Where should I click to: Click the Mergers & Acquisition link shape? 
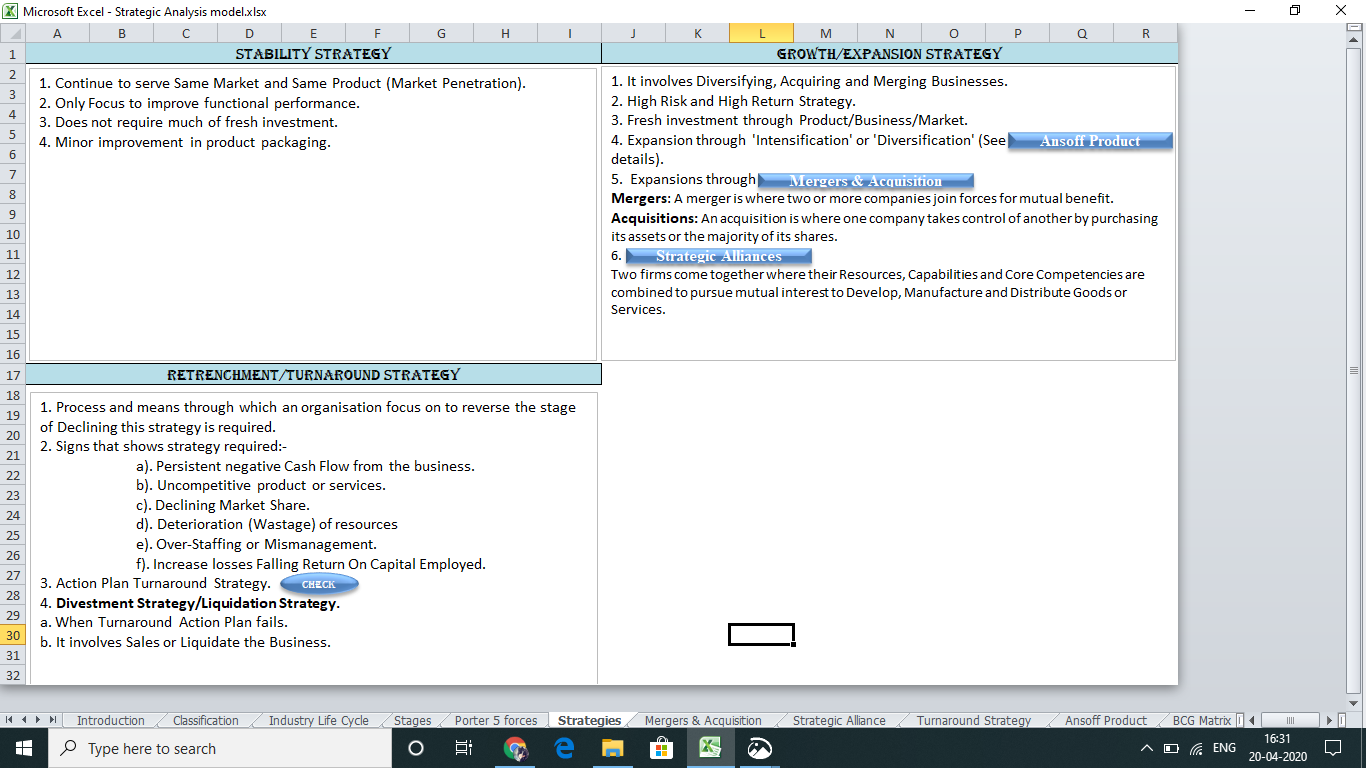tap(865, 181)
